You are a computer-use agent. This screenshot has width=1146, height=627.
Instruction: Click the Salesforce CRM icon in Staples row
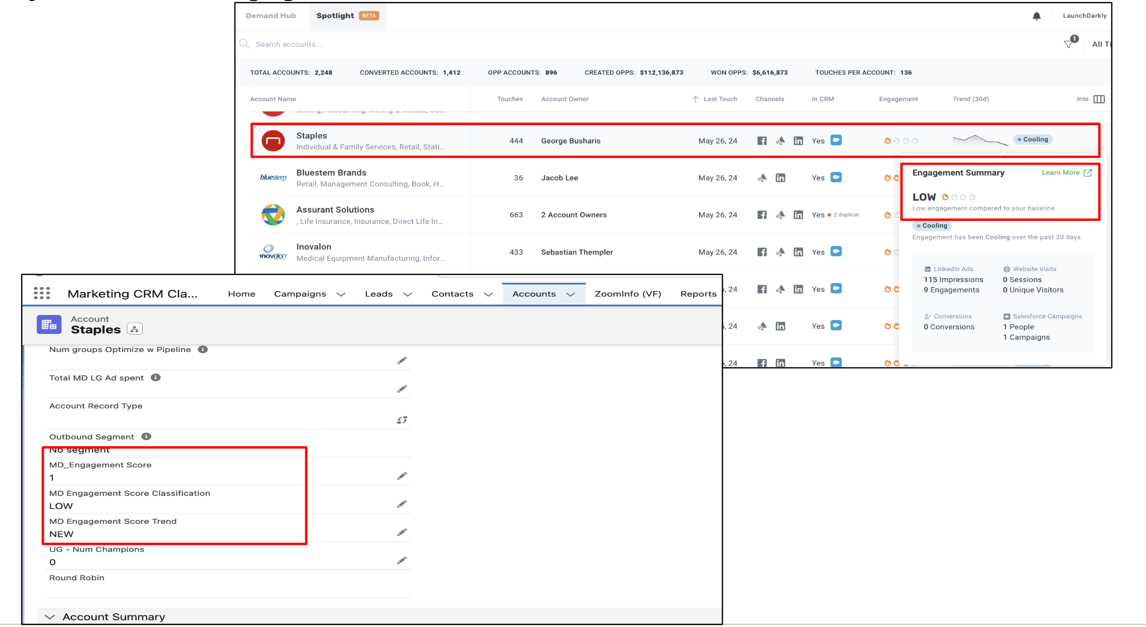[836, 141]
